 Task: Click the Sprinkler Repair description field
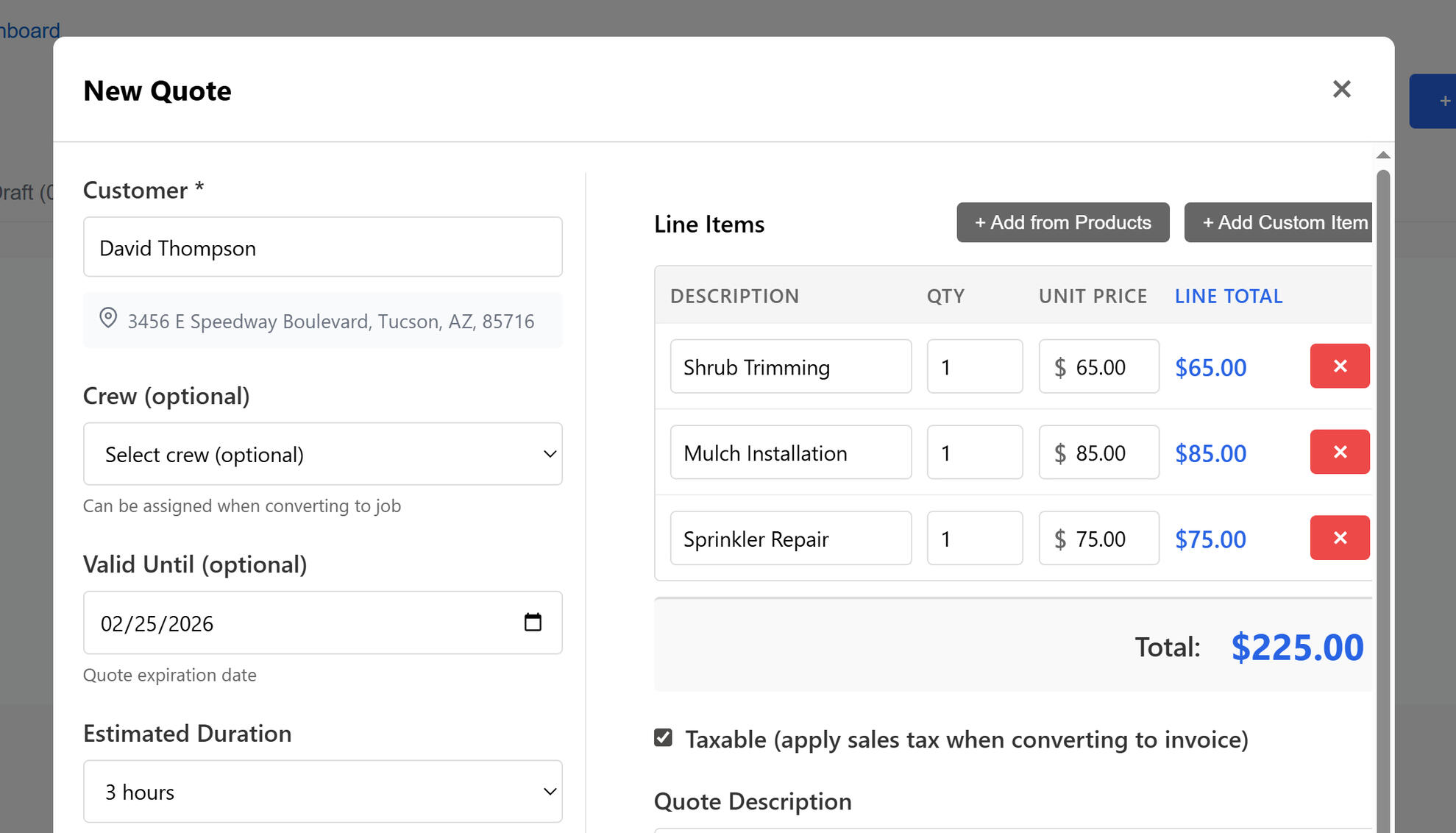(790, 539)
